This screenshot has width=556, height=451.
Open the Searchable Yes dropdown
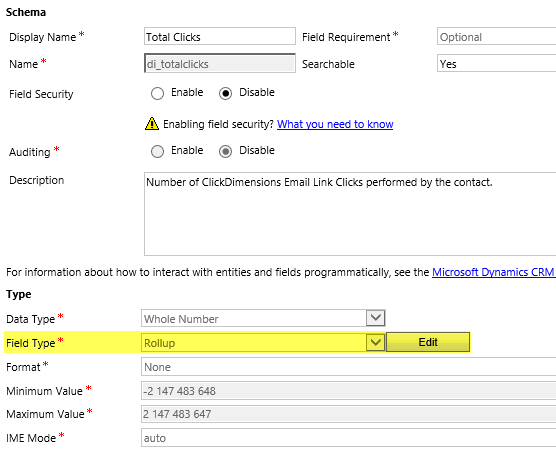(x=496, y=63)
